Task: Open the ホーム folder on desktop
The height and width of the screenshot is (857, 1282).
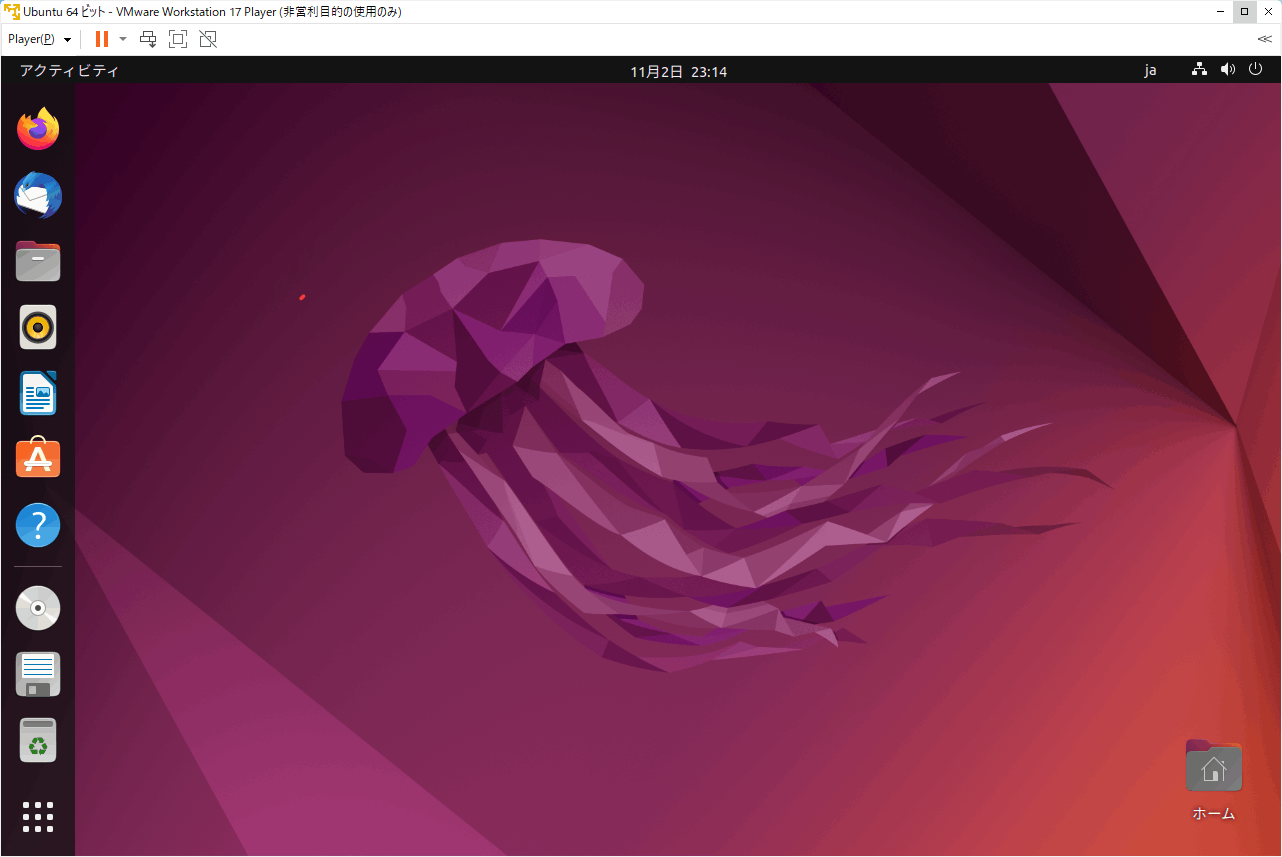Action: [1213, 780]
